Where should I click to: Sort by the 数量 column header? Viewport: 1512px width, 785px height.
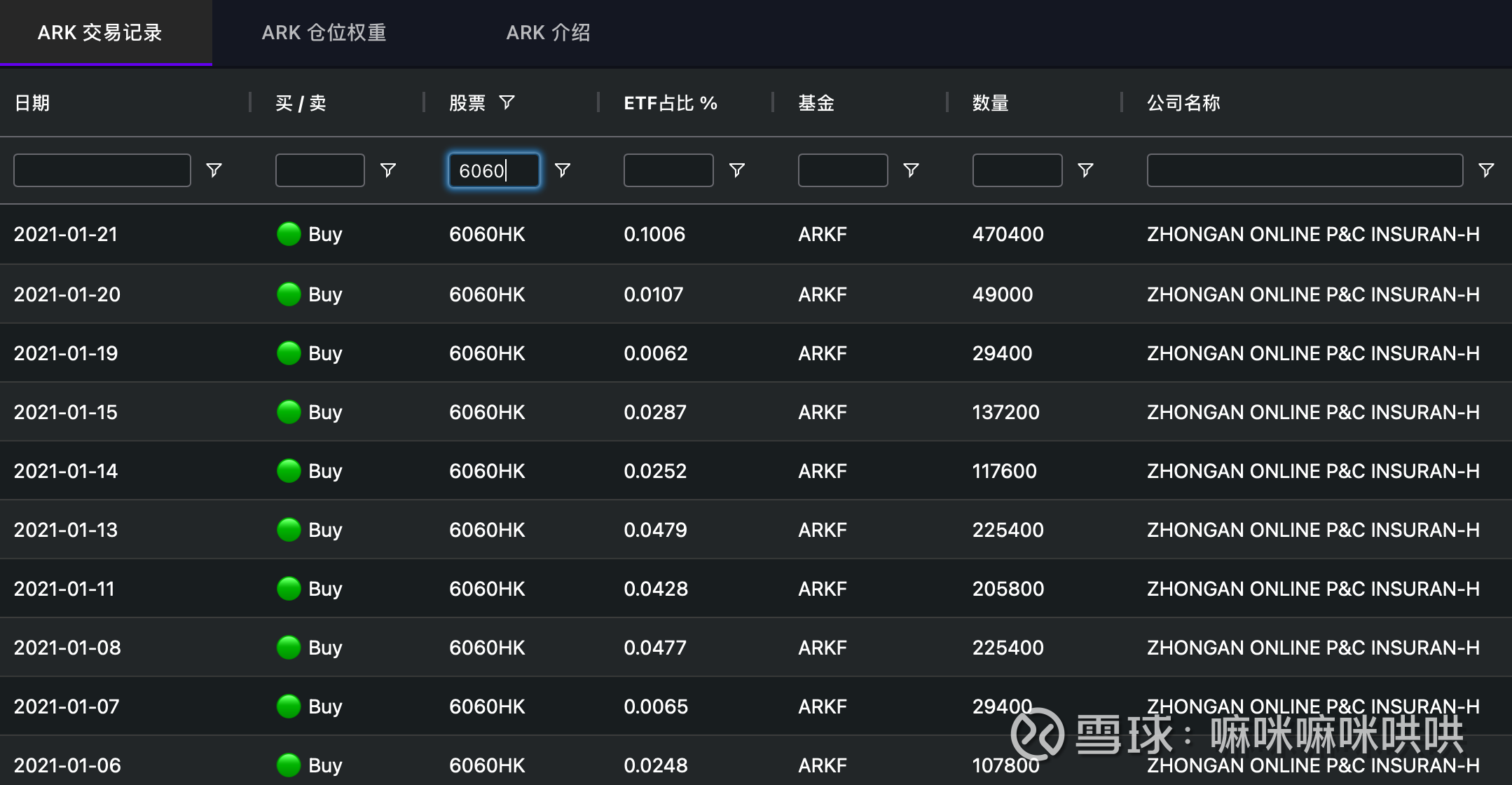tap(991, 103)
